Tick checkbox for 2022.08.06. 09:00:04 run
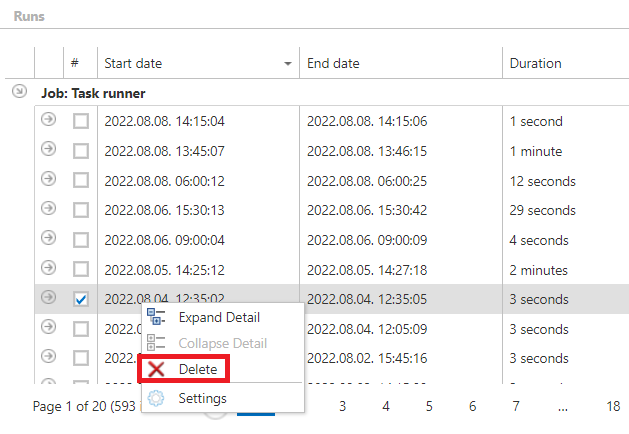This screenshot has height=434, width=629. click(80, 240)
